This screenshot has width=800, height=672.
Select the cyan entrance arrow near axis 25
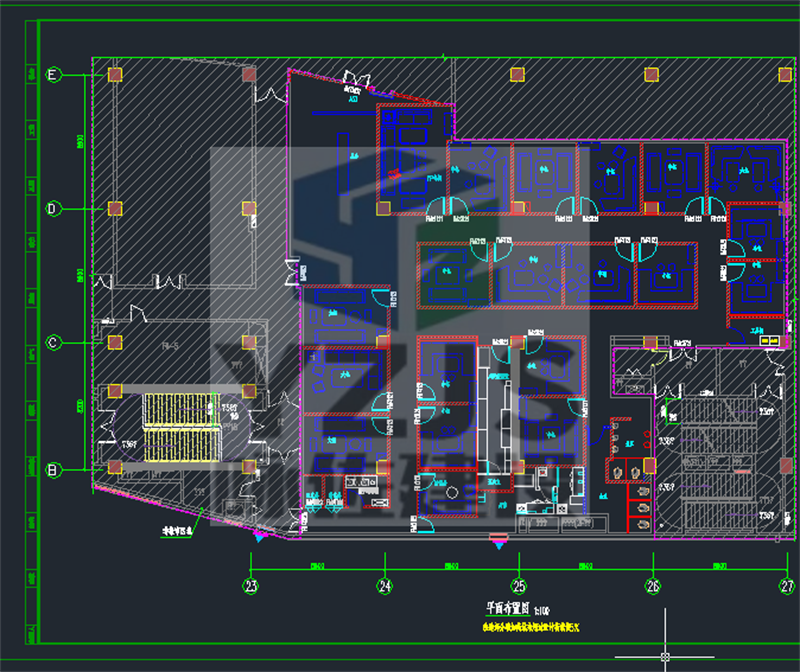497,541
